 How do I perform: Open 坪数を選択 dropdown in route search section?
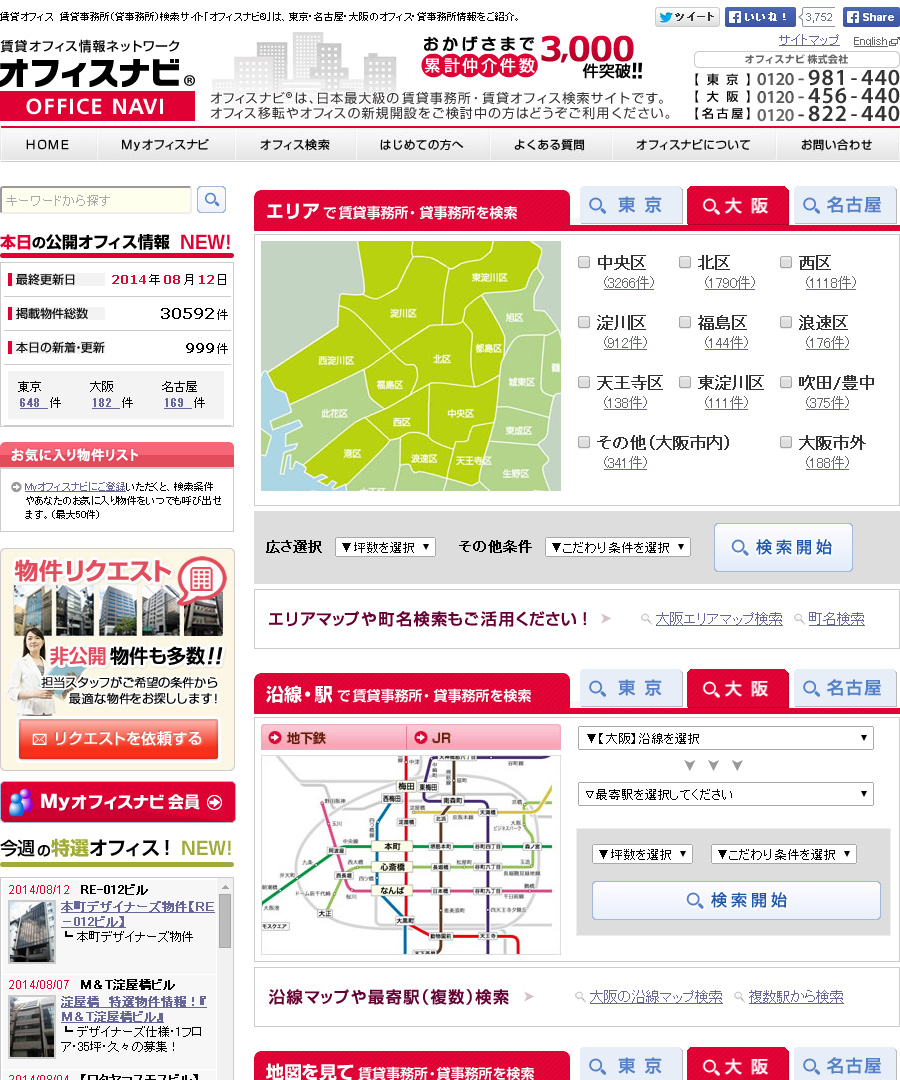pos(642,854)
